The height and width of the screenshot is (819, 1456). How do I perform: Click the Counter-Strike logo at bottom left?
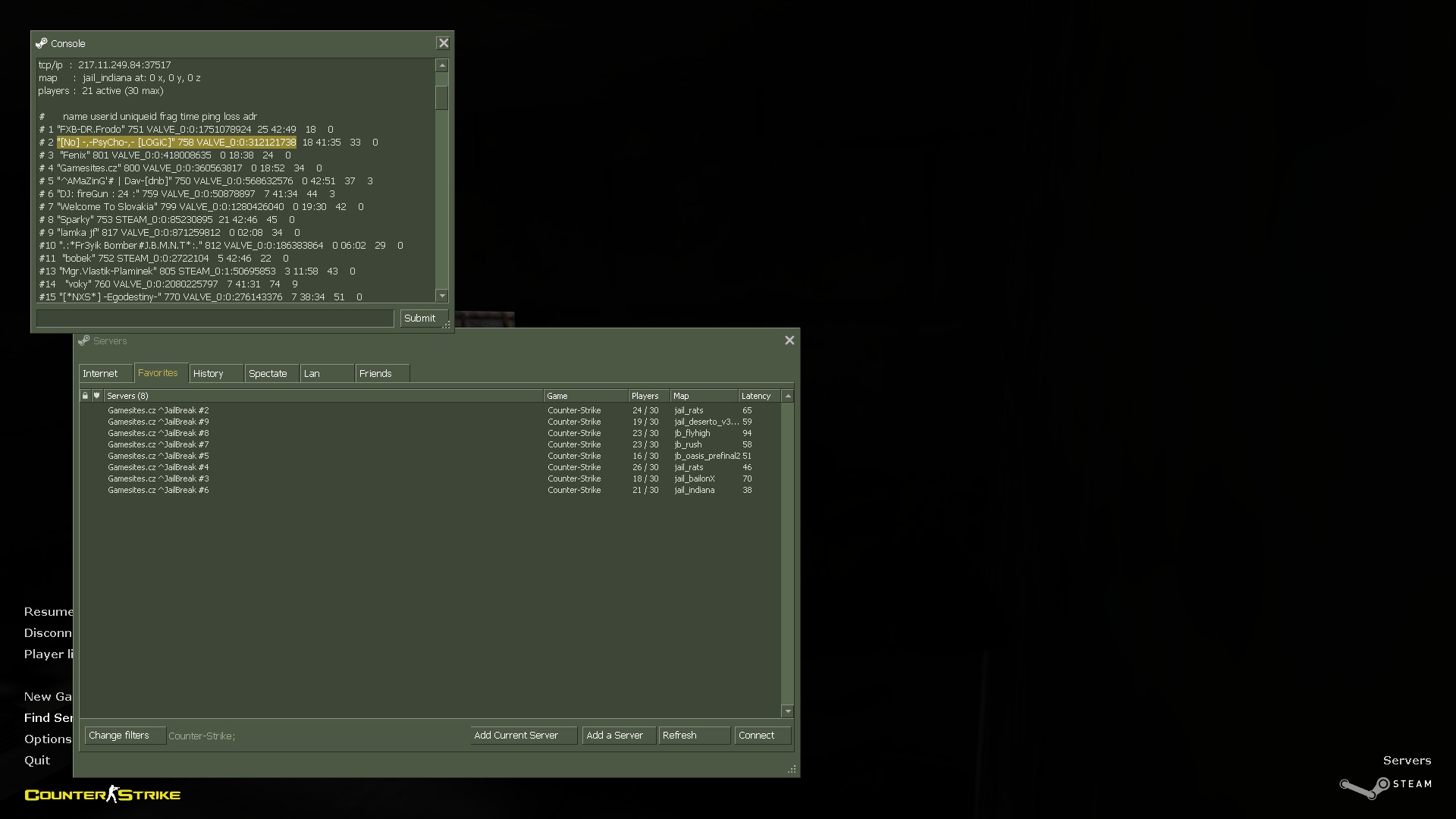click(x=102, y=794)
